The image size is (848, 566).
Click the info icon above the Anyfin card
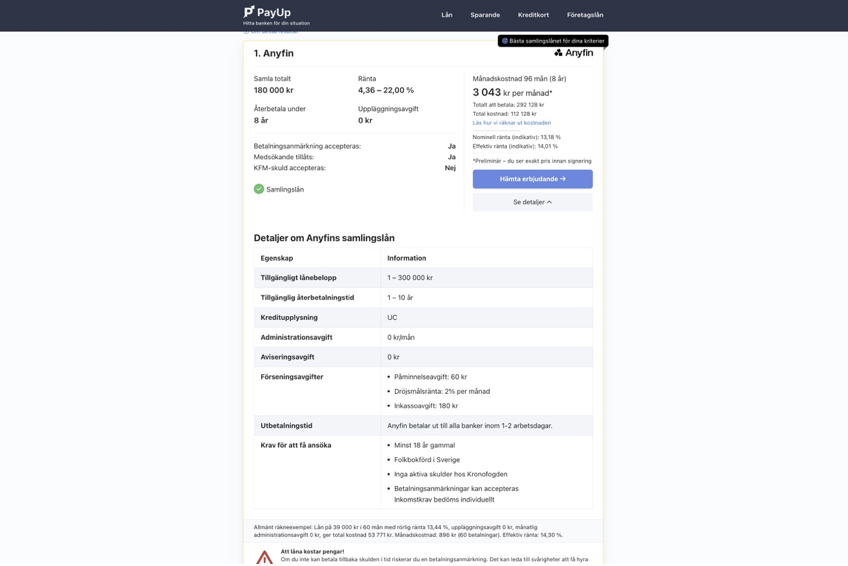[247, 32]
